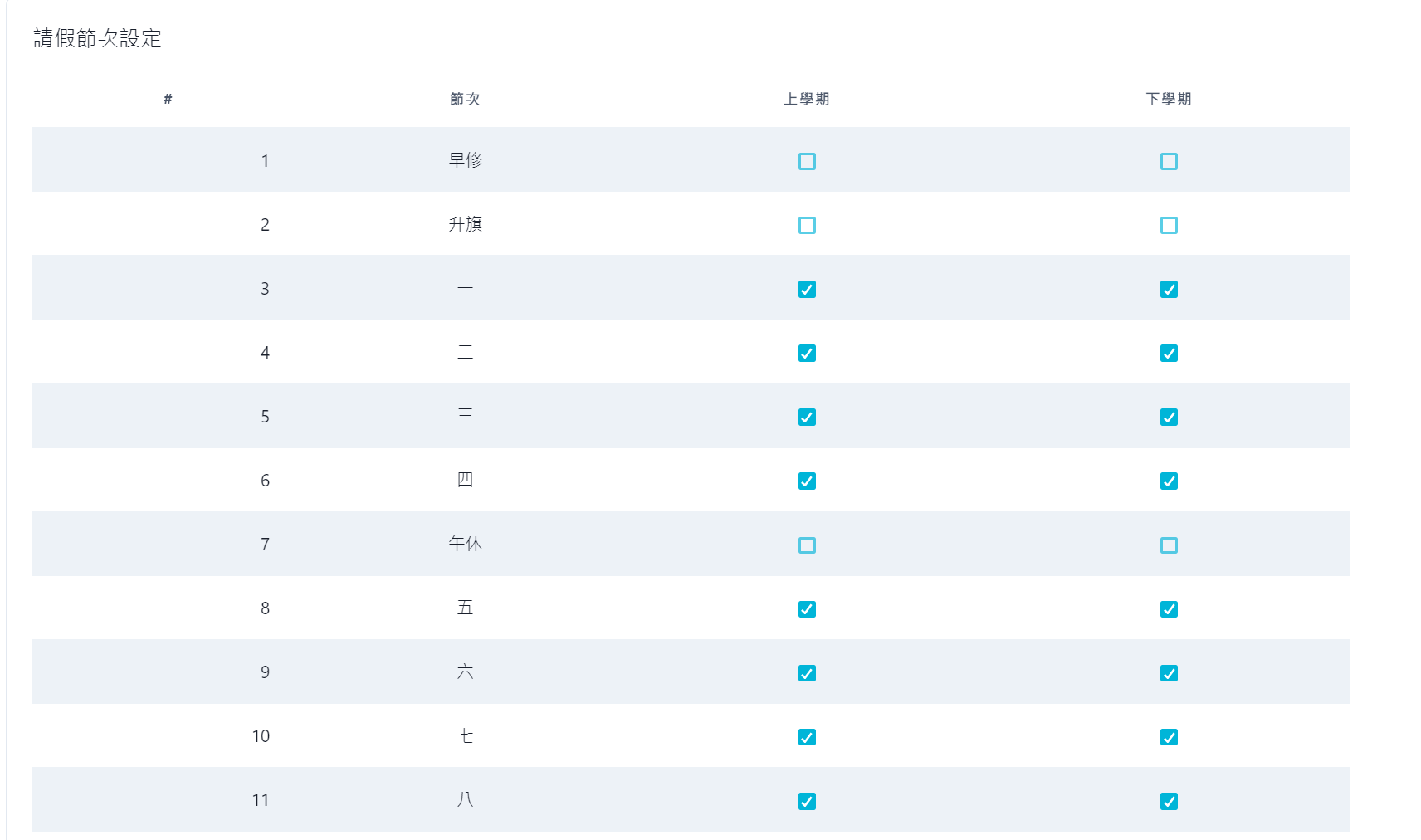Check 升旗 under 下學期 column
Image resolution: width=1421 pixels, height=840 pixels.
(1169, 225)
